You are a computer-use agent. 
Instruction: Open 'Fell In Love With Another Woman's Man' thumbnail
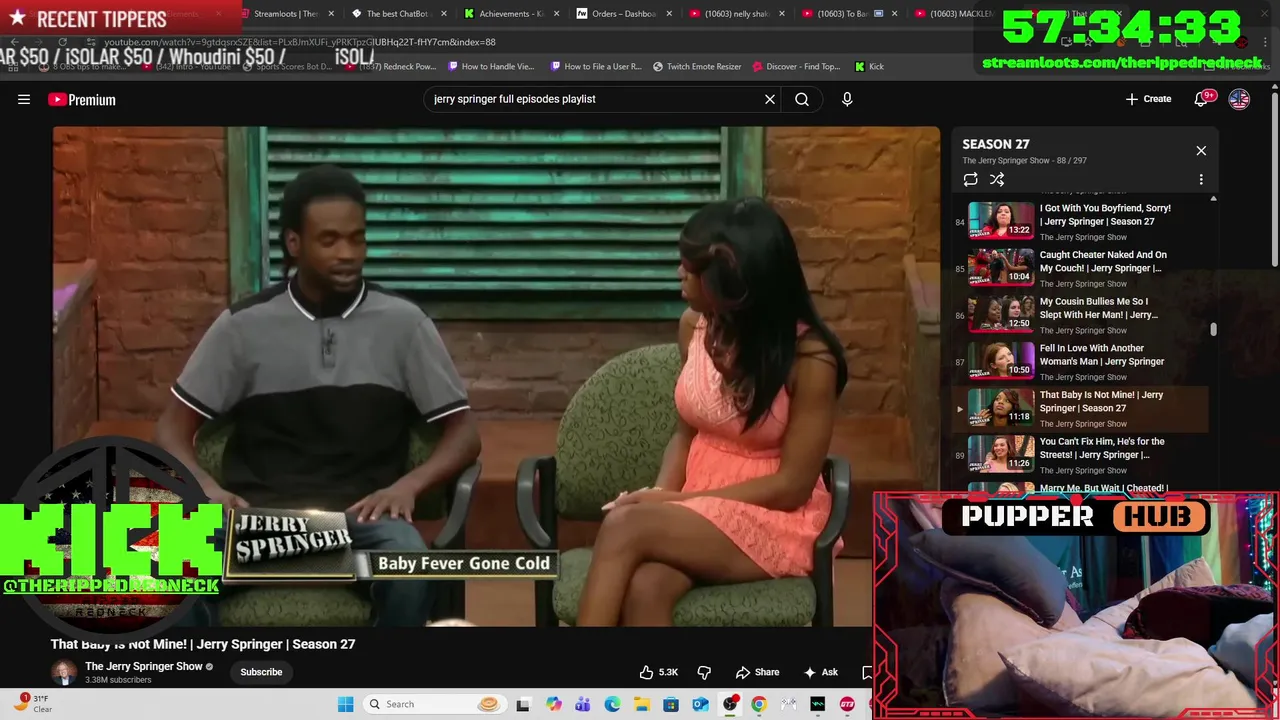(1001, 361)
